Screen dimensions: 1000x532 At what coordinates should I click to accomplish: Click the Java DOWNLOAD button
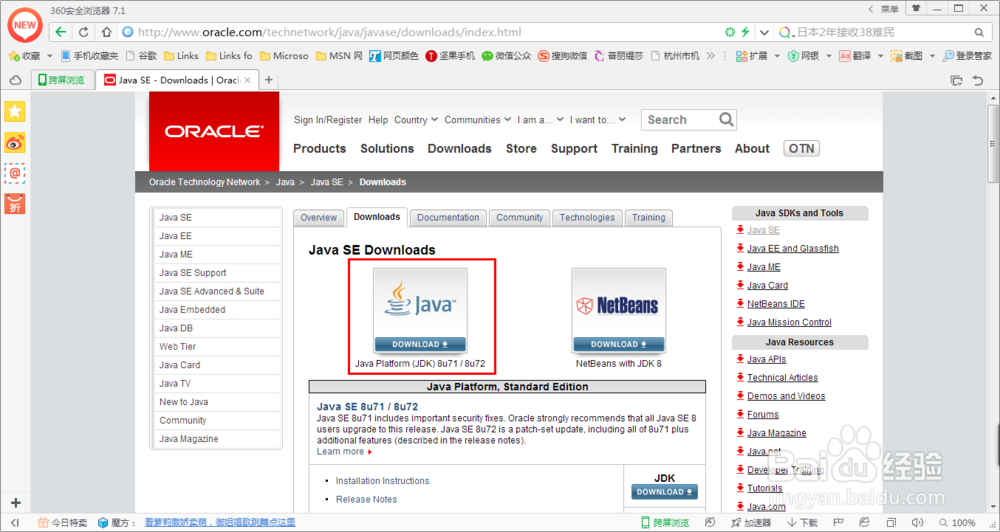coord(420,344)
